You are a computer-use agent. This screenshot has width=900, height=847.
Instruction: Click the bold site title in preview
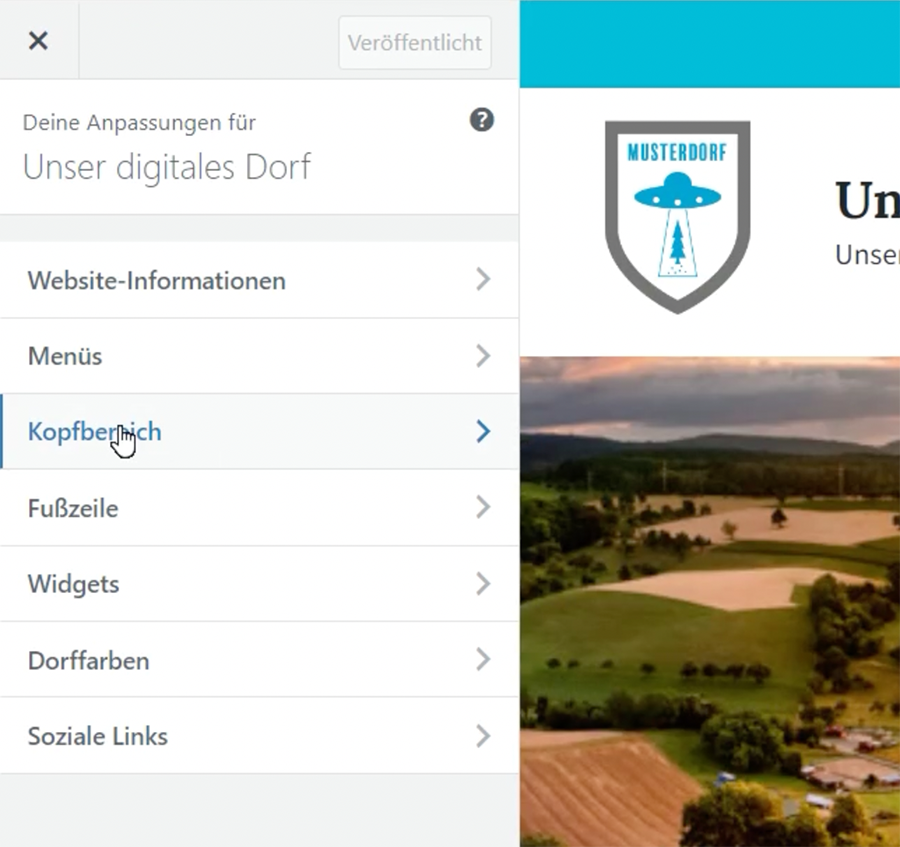866,202
